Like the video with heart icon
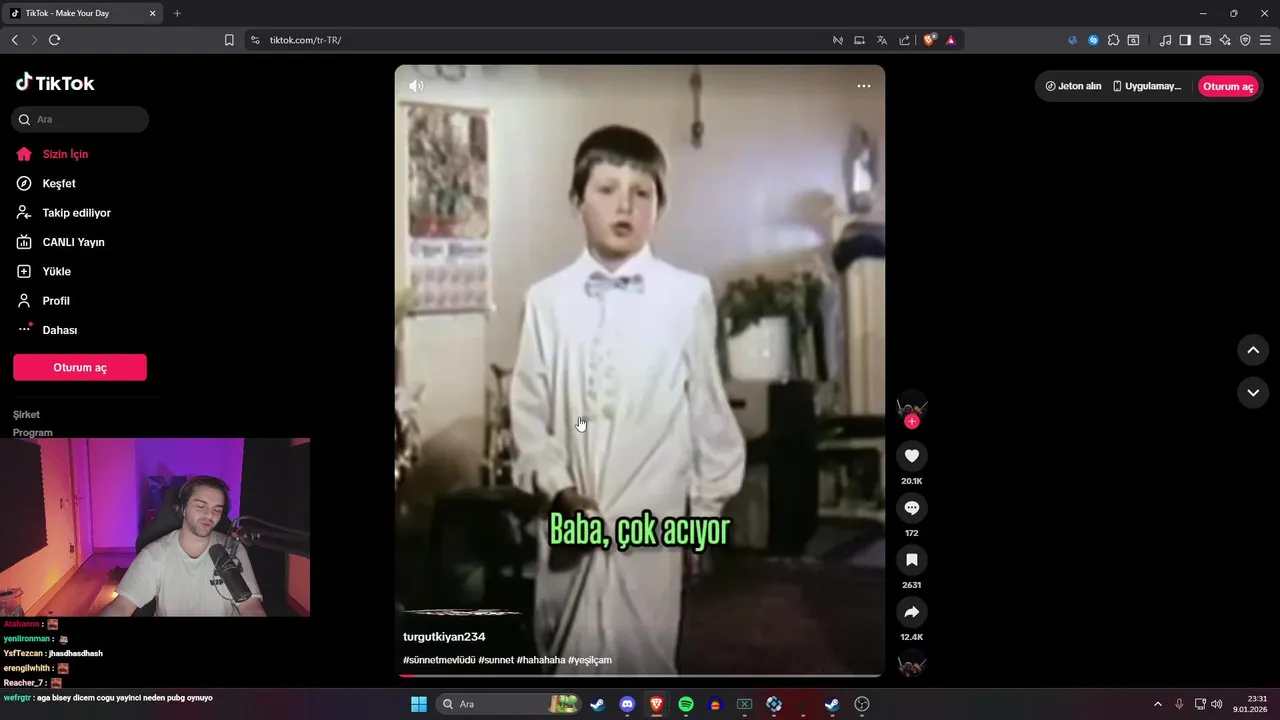This screenshot has height=720, width=1280. 912,456
